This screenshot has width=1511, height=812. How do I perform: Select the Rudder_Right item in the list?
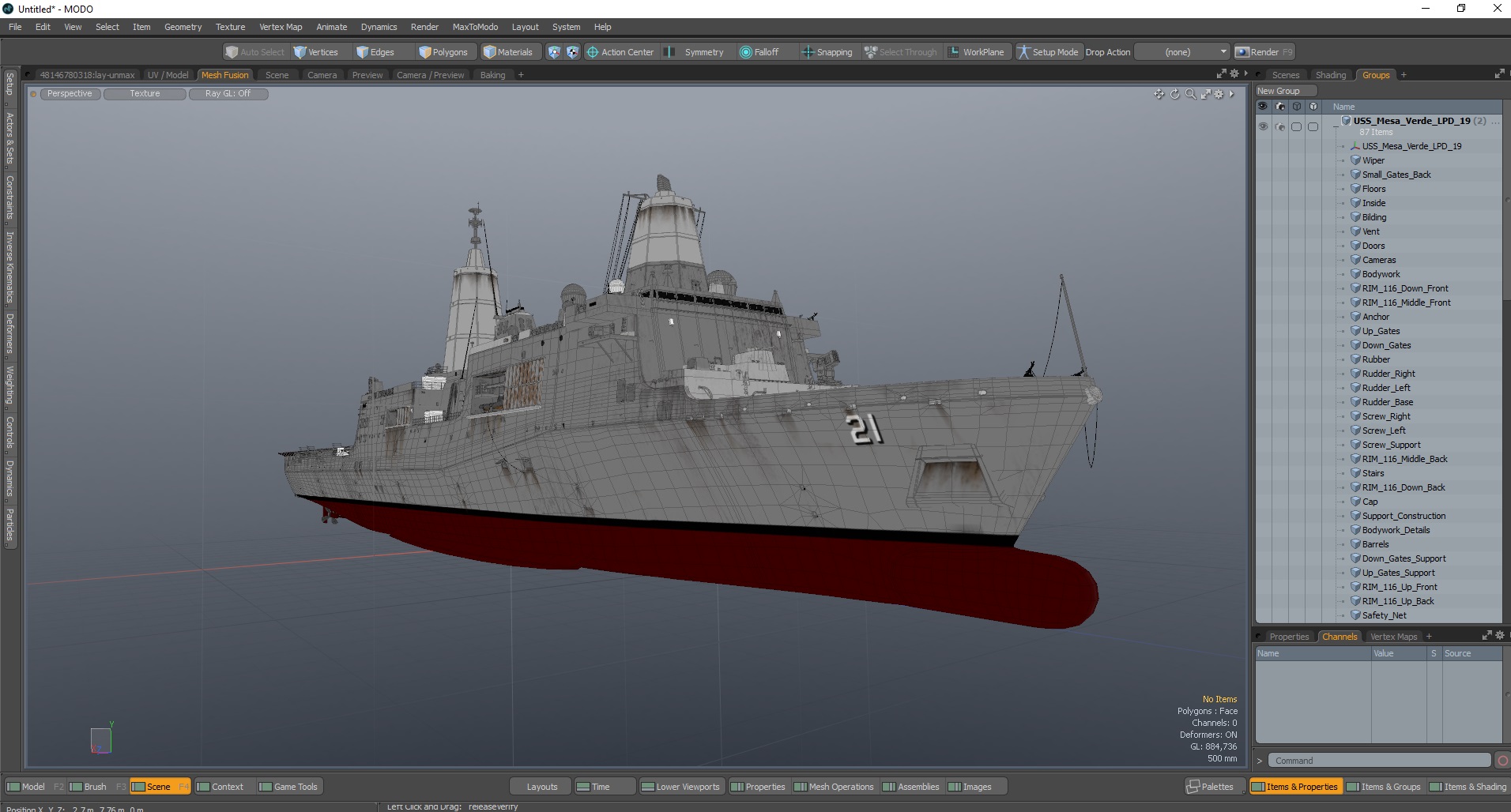click(1388, 374)
